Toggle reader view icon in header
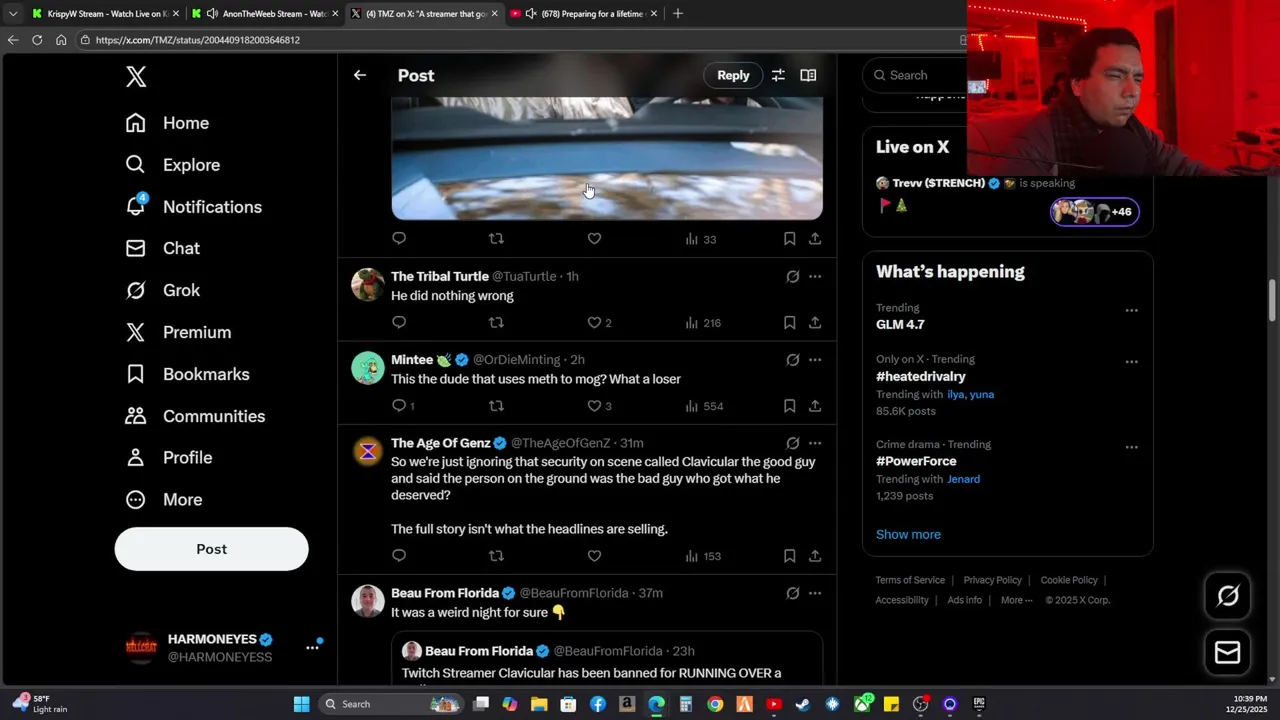Screen dimensions: 1280x720 coord(808,75)
